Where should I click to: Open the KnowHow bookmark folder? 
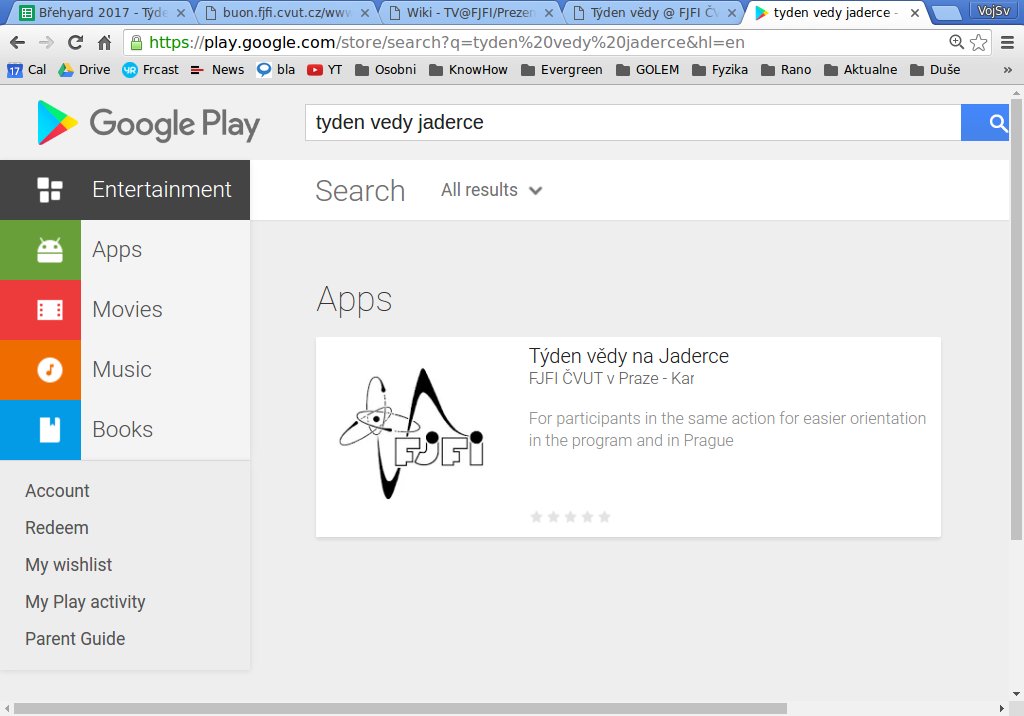click(468, 69)
